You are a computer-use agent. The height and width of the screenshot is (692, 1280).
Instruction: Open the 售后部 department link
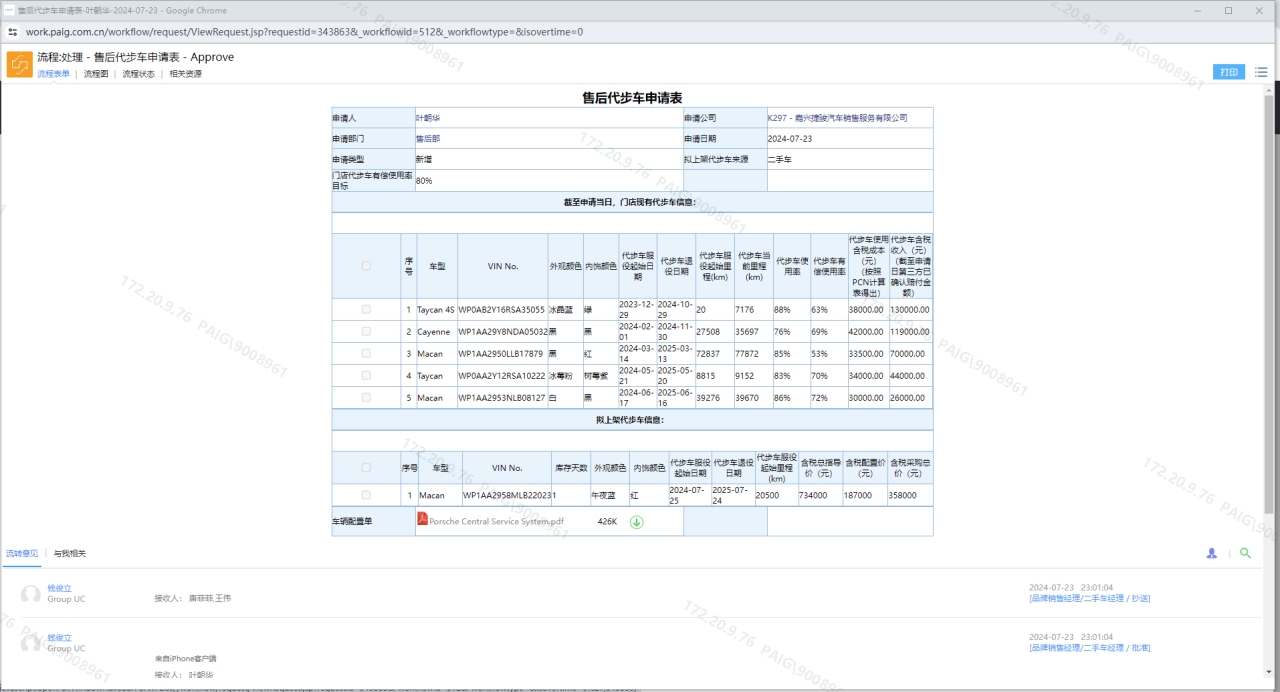coord(427,139)
